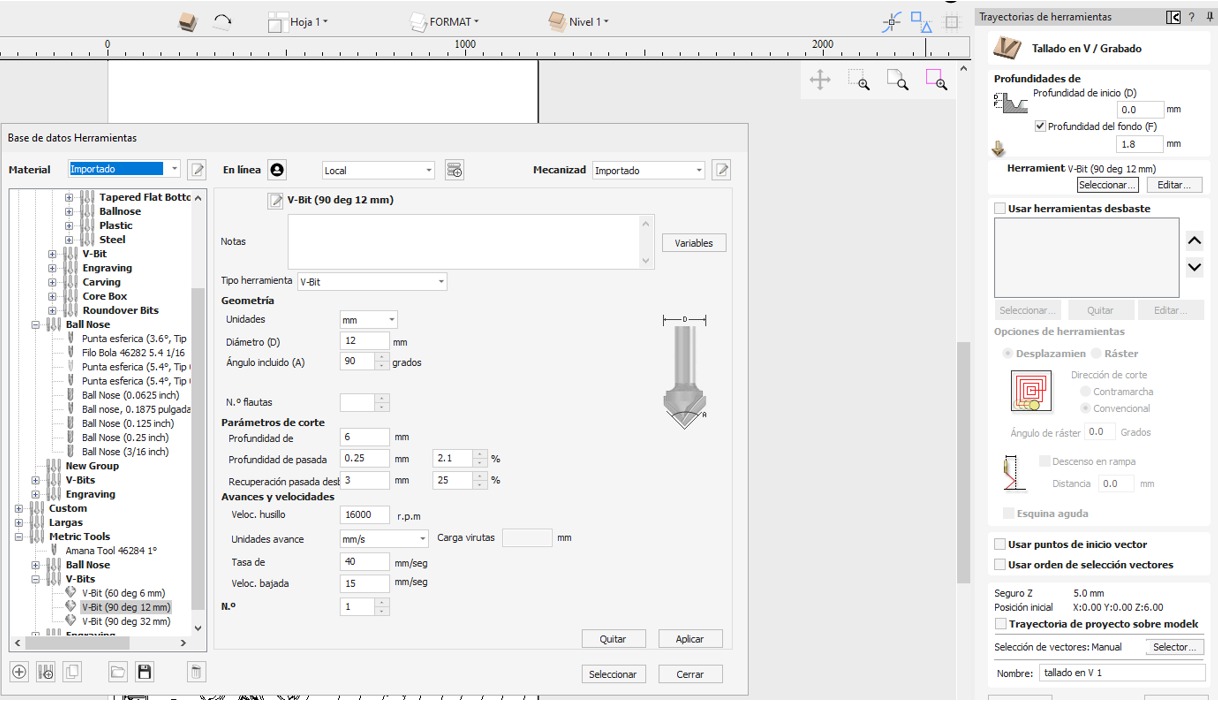Check Usar puntos de inicio vector
The width and height of the screenshot is (1218, 706).
tap(998, 543)
